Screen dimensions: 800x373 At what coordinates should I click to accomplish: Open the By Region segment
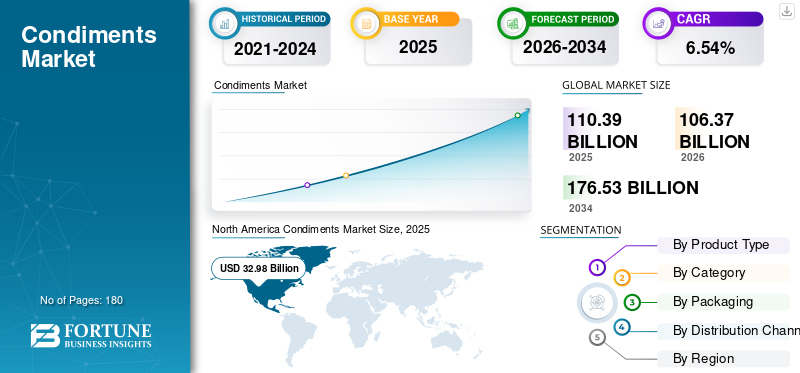723,359
